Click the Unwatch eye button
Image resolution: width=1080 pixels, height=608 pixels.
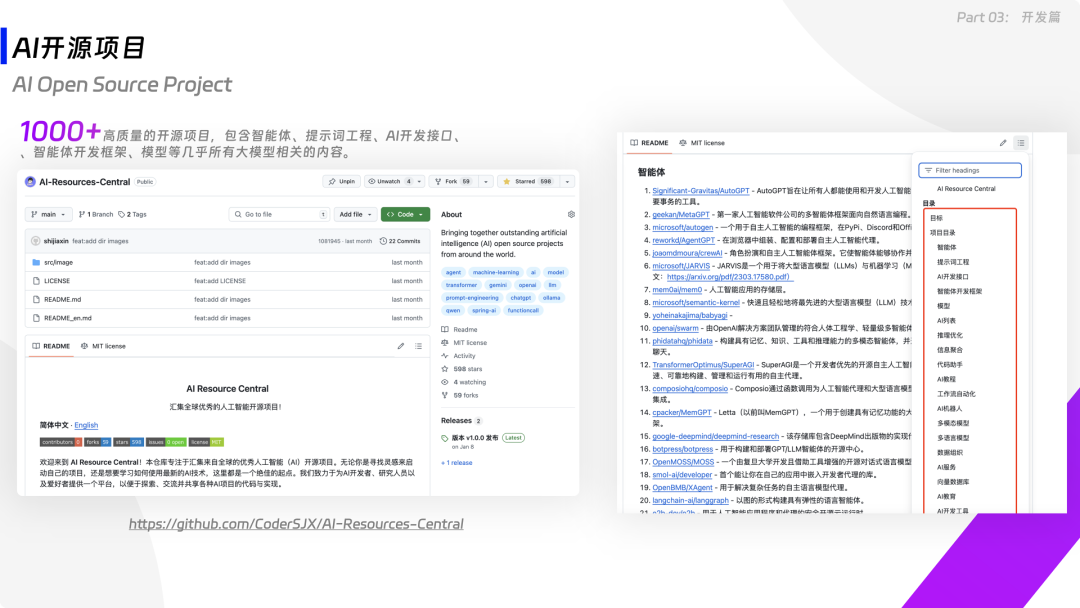388,182
